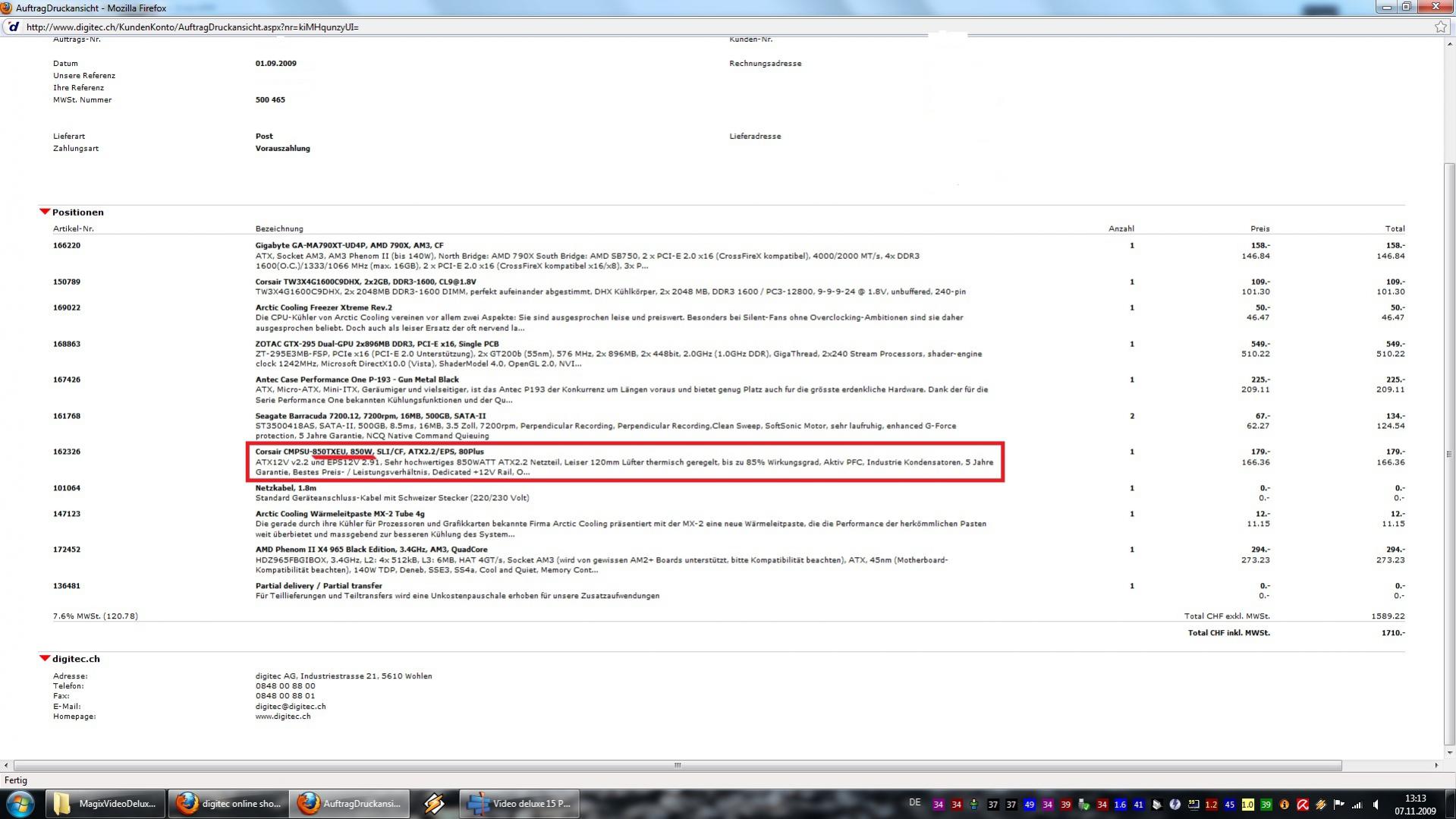Viewport: 1456px width, 819px height.
Task: Click phone number 0848 00 88 00
Action: click(285, 685)
